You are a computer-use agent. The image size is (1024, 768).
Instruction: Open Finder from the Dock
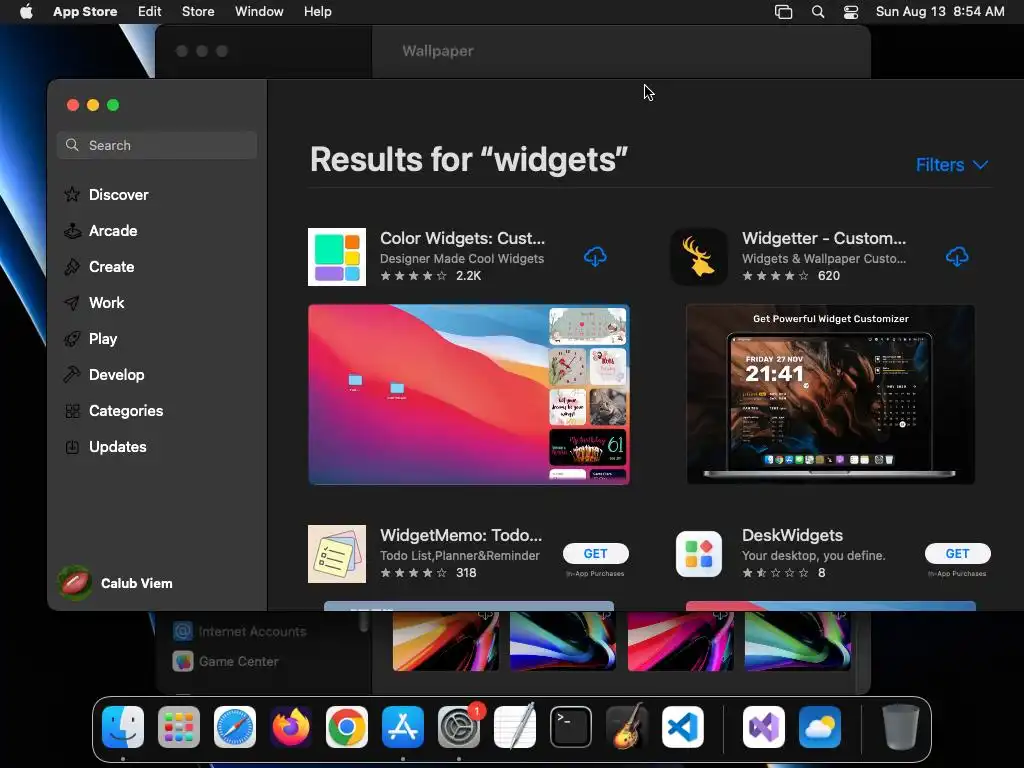[x=123, y=727]
